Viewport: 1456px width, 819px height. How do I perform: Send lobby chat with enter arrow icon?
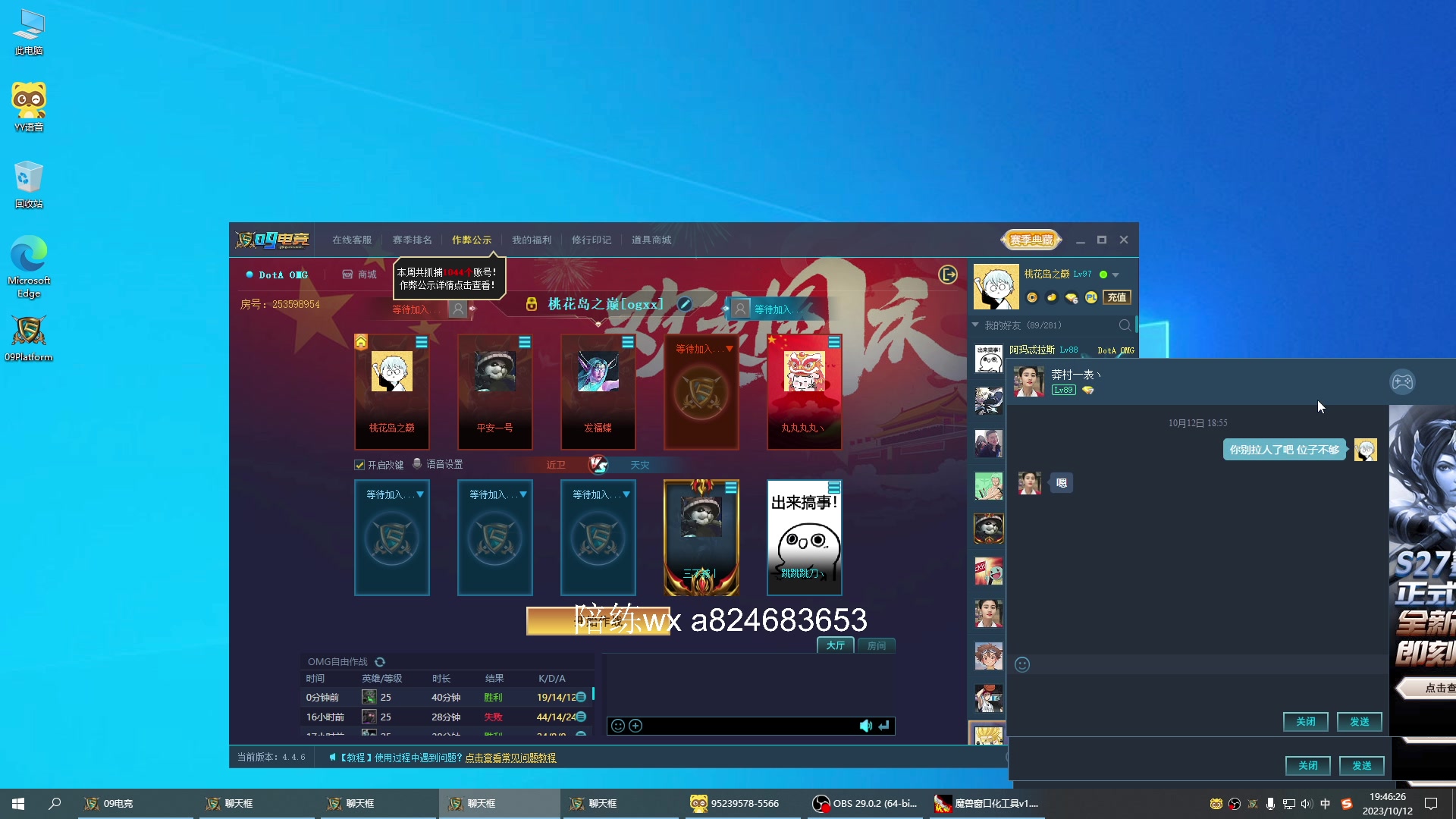pyautogui.click(x=884, y=726)
